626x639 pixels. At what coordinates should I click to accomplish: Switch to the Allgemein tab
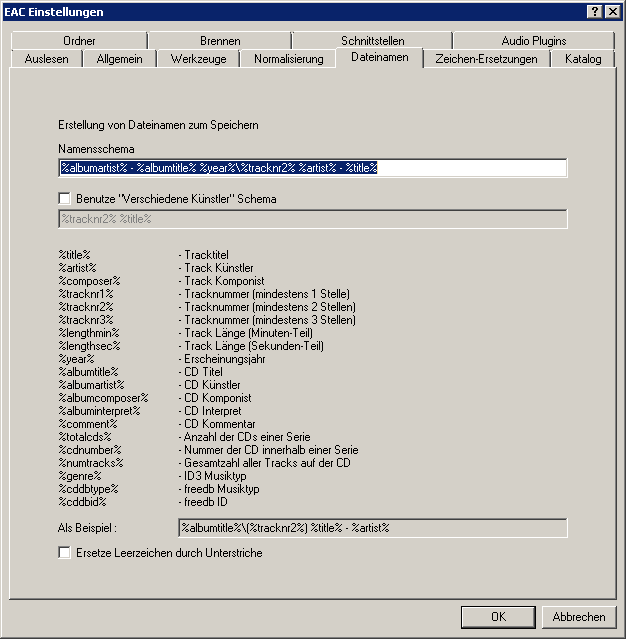[119, 59]
